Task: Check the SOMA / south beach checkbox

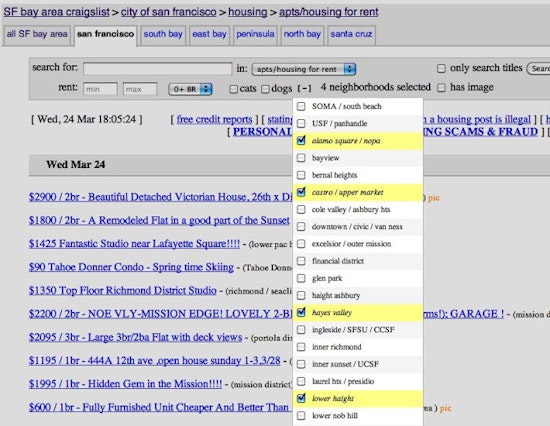Action: (301, 106)
